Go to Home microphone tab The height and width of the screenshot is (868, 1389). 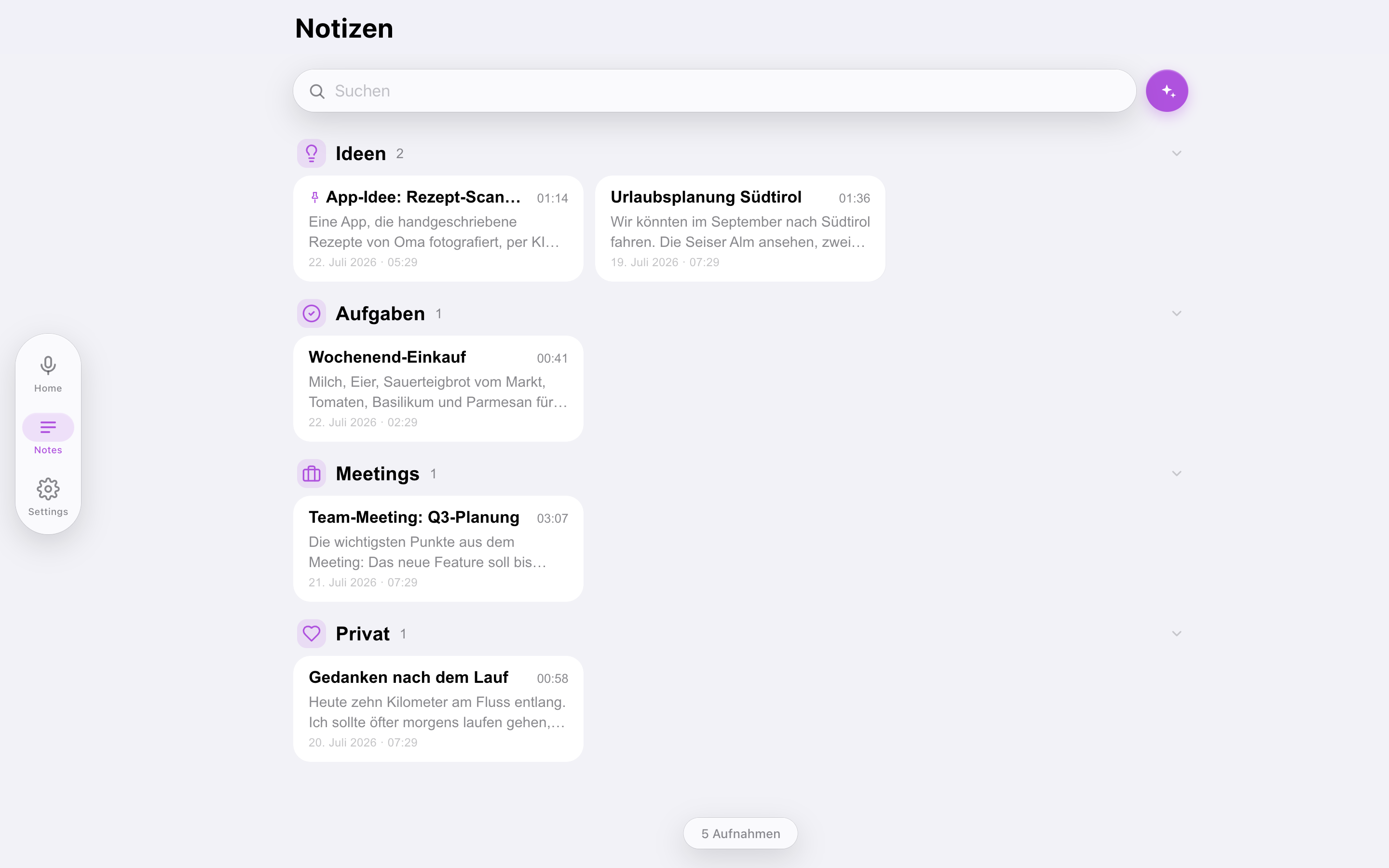coord(48,374)
